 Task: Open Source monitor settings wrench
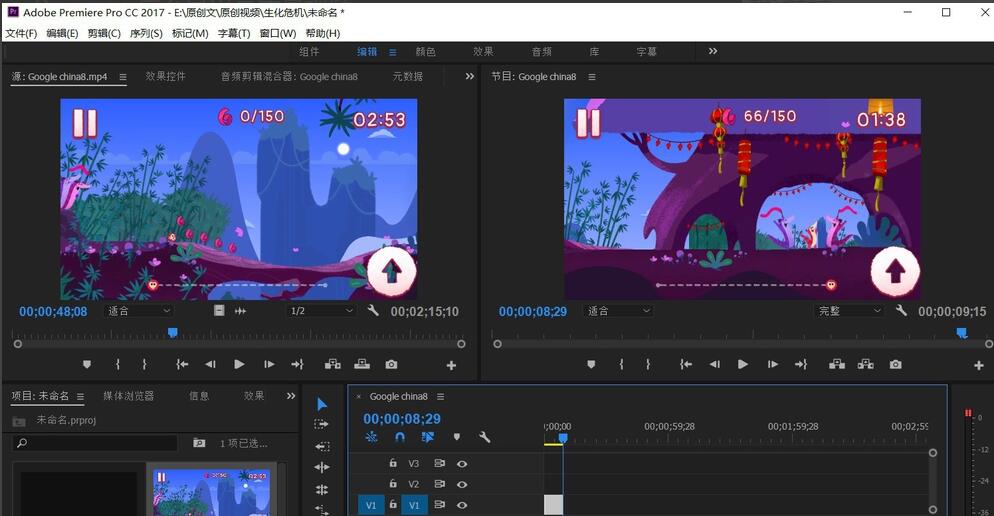pos(373,311)
